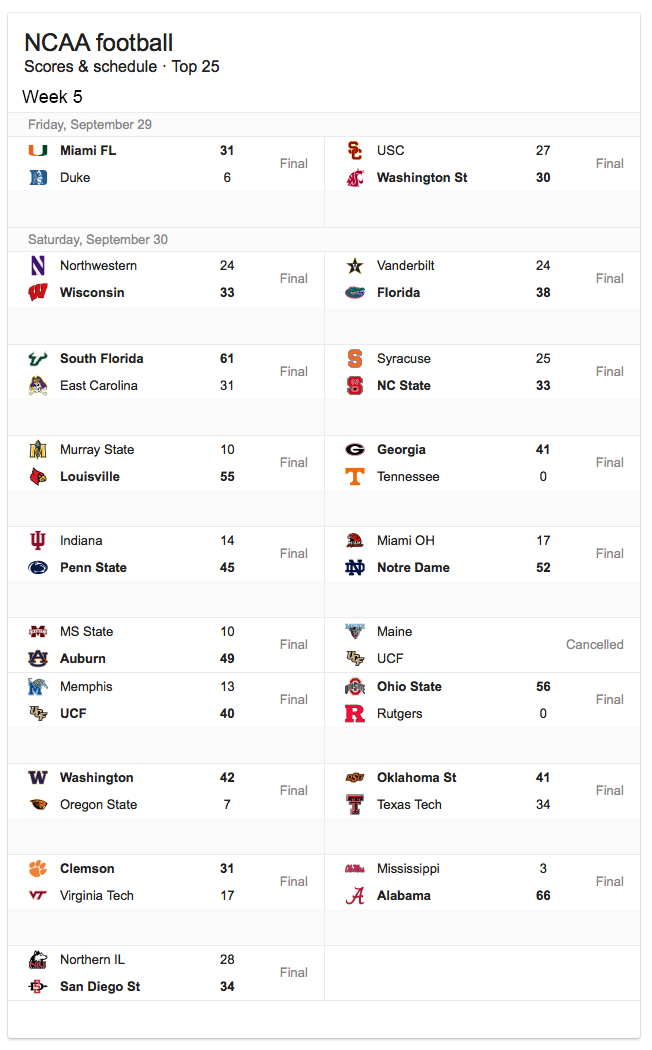The width and height of the screenshot is (652, 1050).
Task: Open the Washington St team link
Action: pos(422,178)
